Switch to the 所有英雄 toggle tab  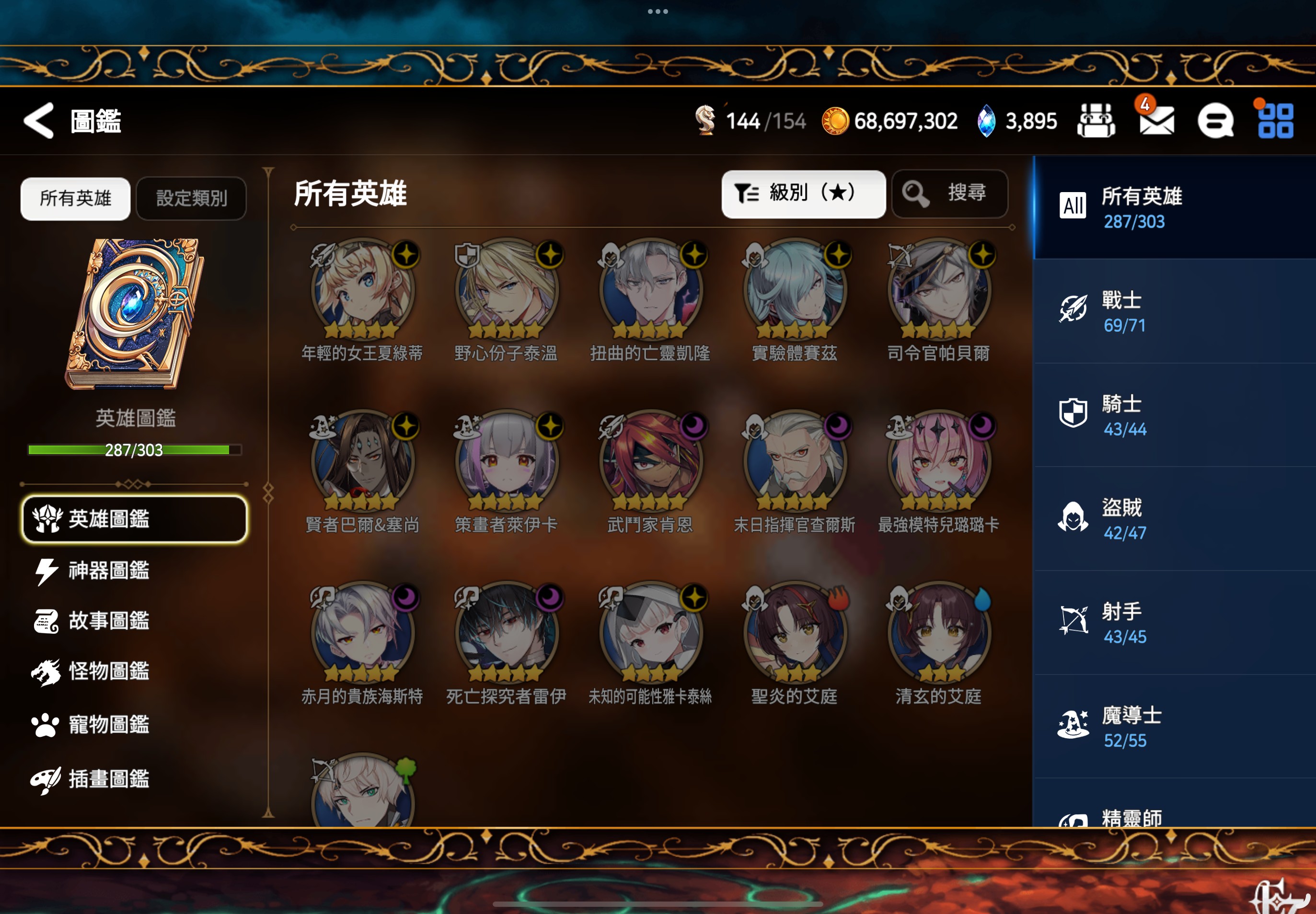point(76,198)
